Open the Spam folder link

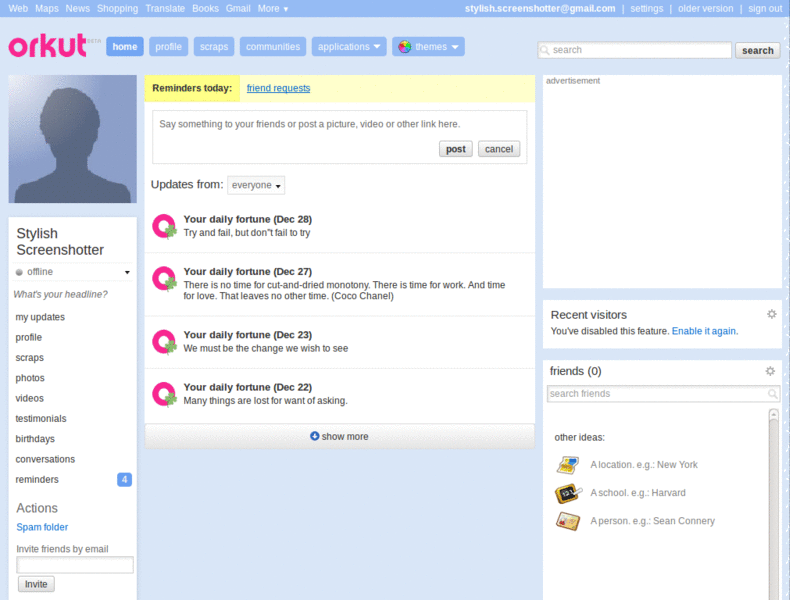[42, 527]
